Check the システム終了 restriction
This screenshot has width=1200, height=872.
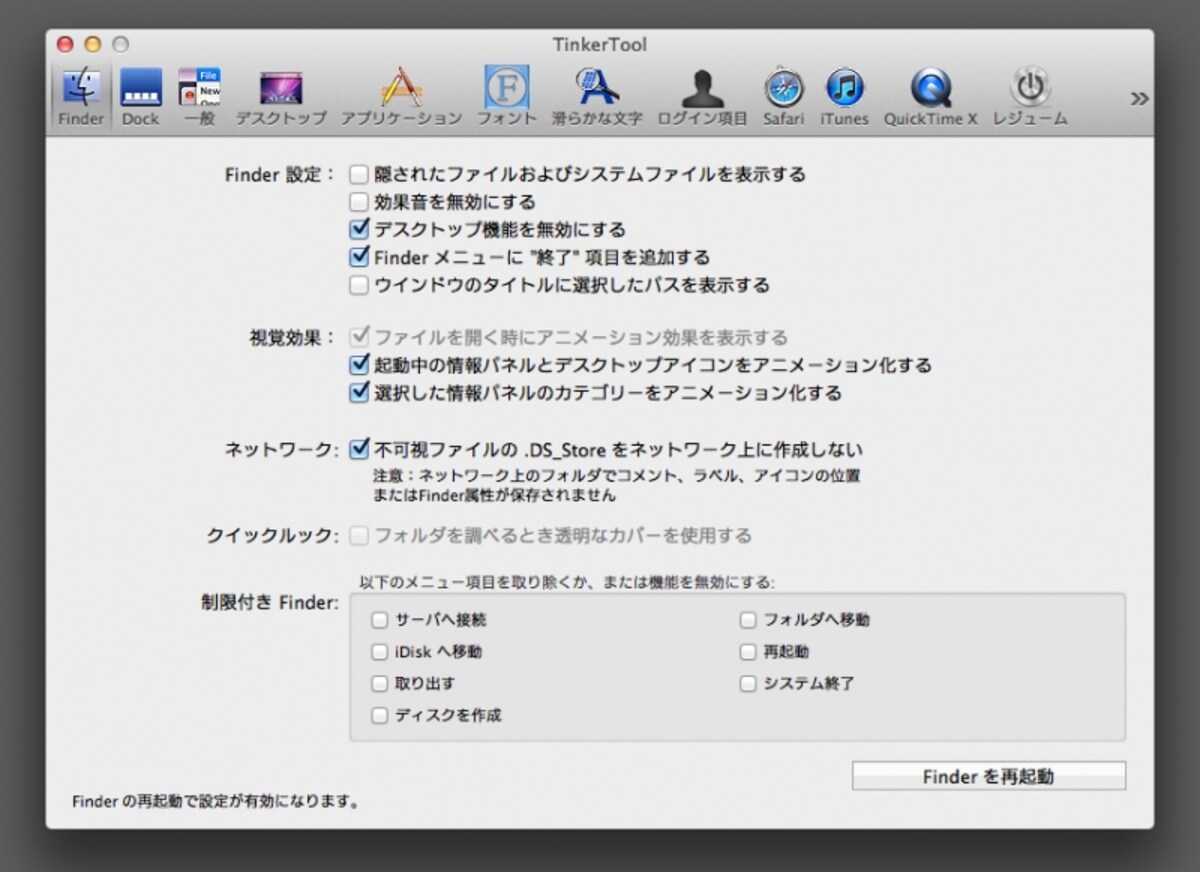coord(748,684)
